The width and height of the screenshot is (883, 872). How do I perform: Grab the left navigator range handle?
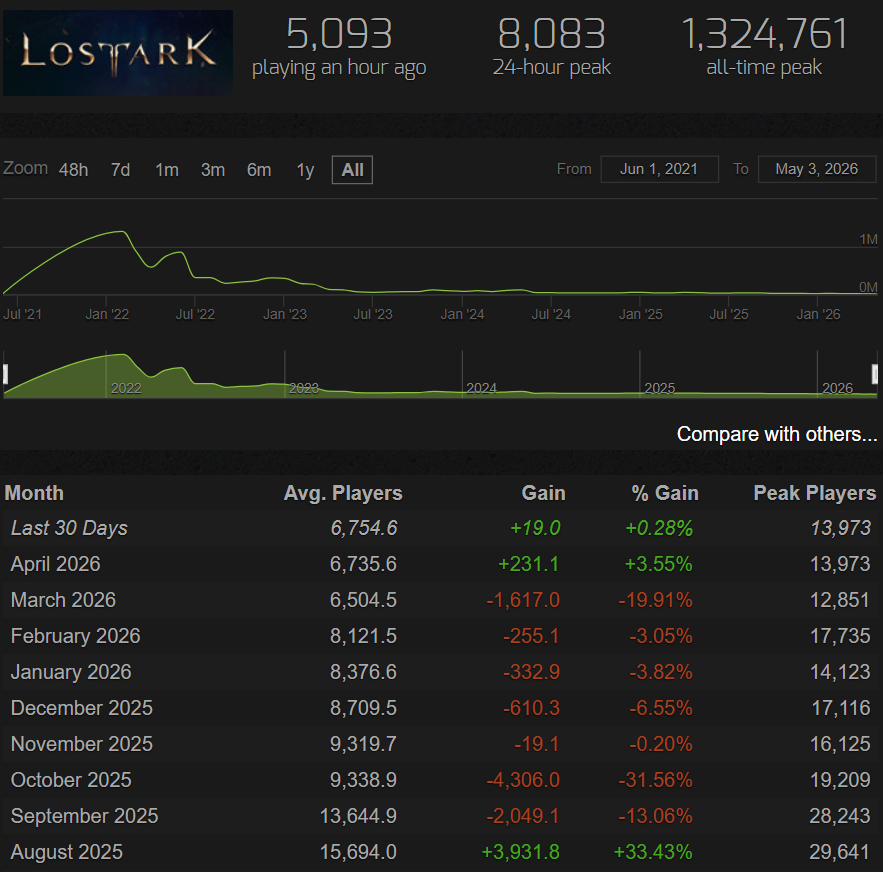[5, 374]
